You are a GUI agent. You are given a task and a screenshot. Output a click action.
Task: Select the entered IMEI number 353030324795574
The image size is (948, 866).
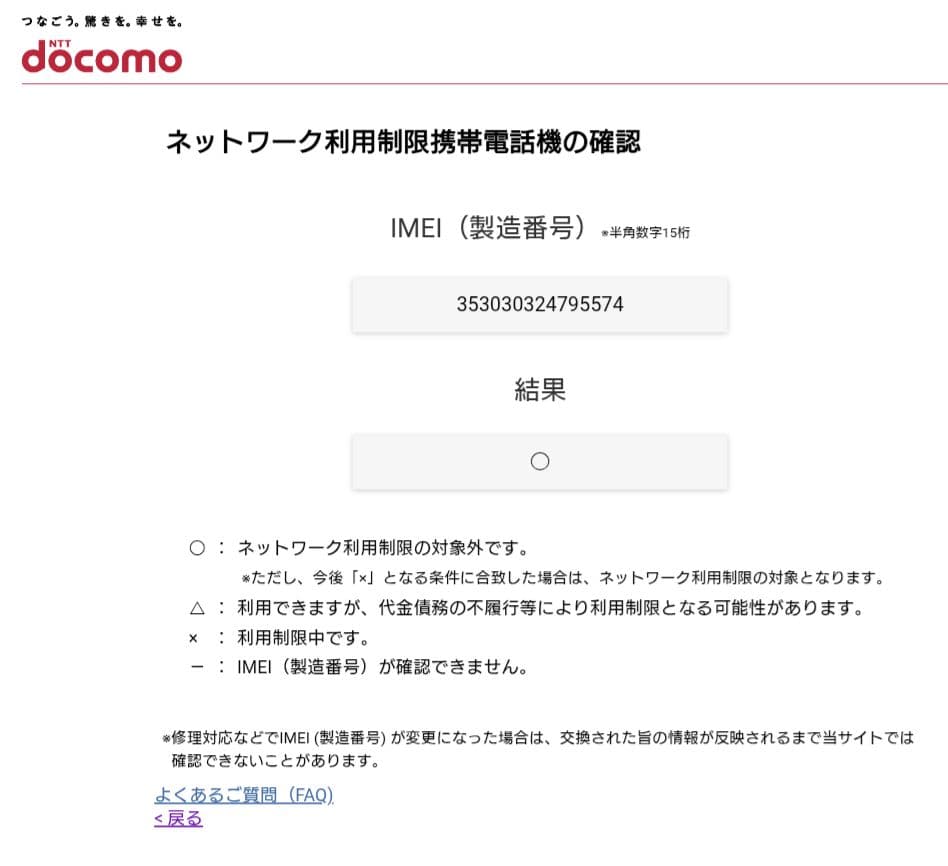coord(540,304)
